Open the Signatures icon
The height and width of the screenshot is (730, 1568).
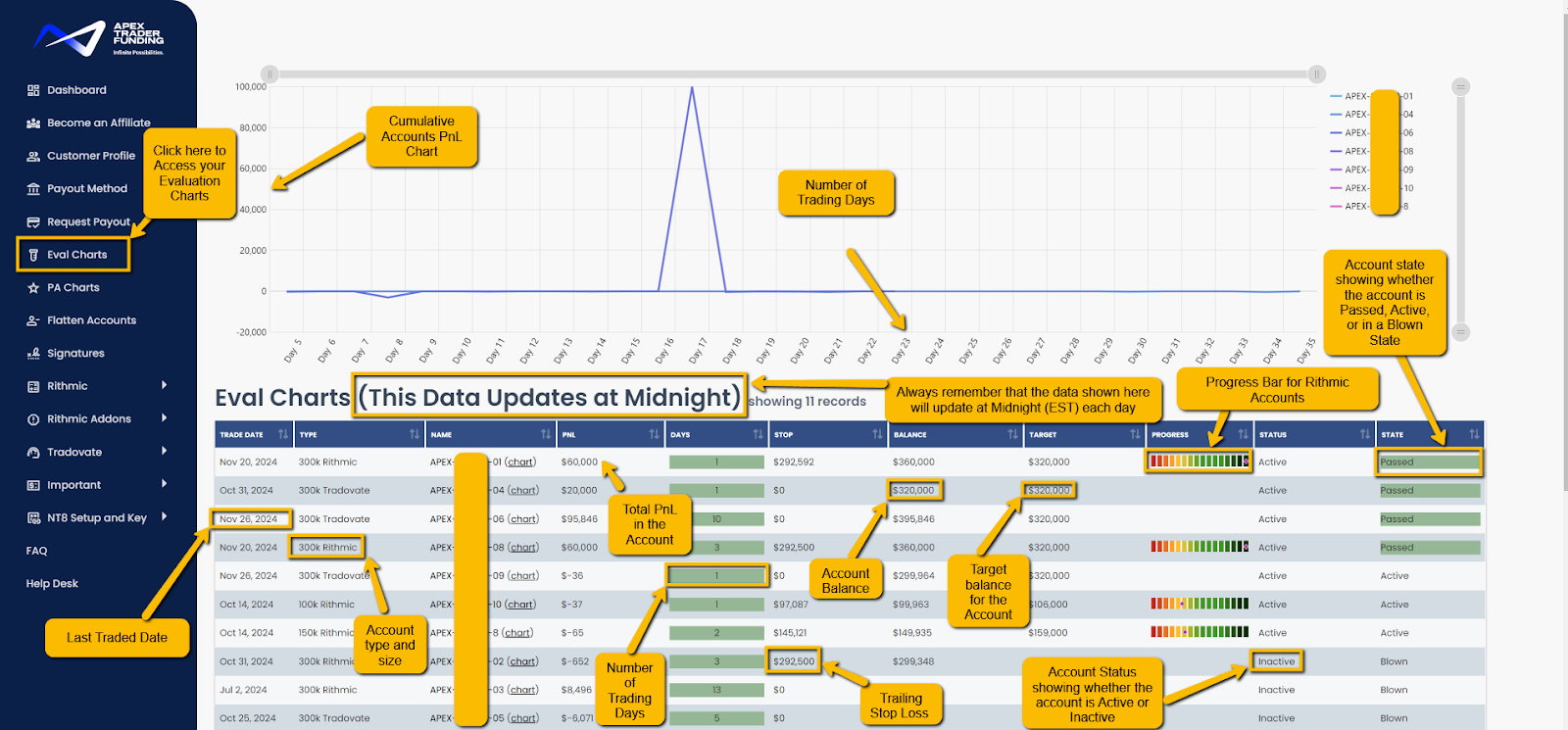33,354
